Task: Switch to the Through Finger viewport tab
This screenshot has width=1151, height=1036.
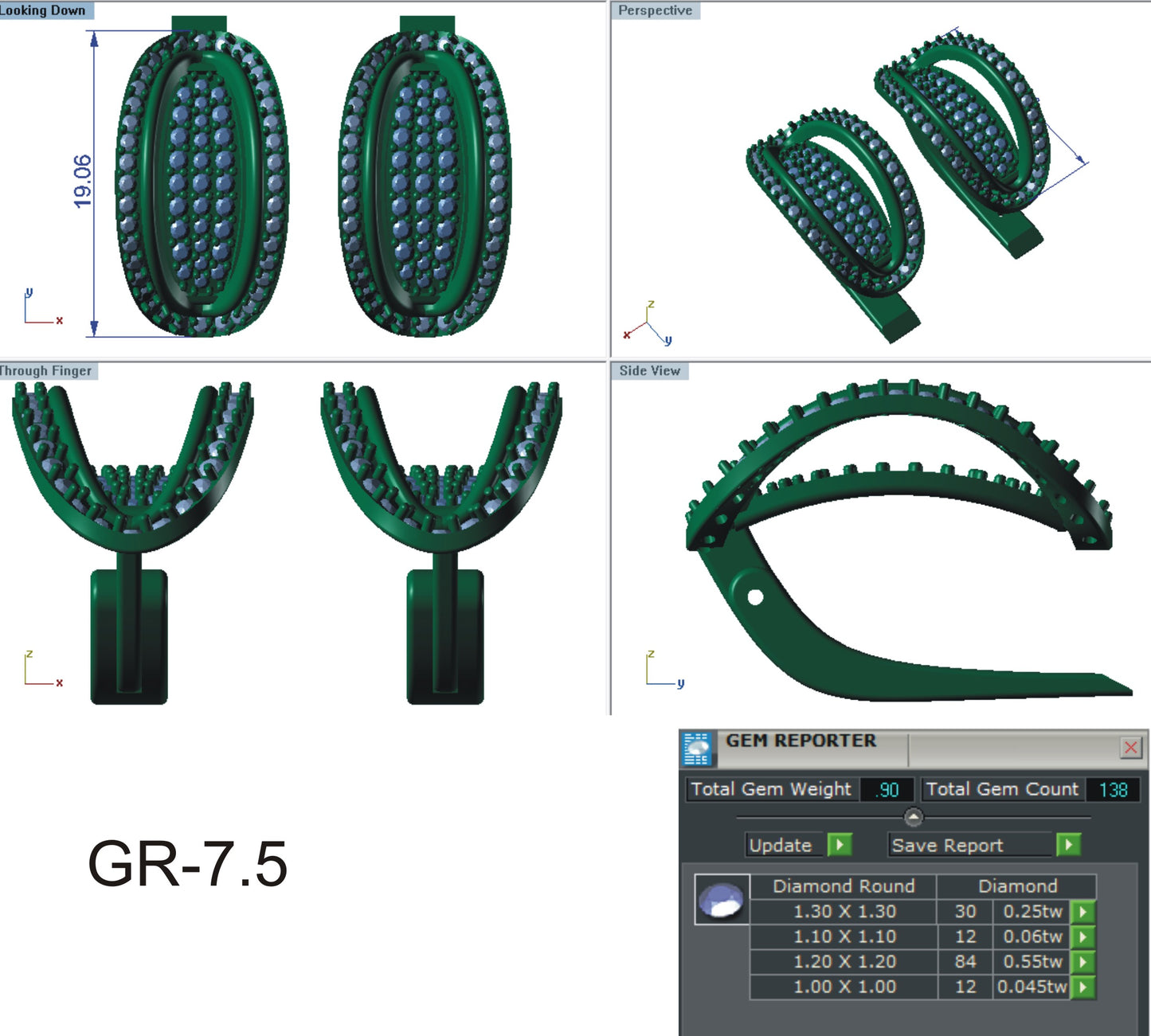Action: (45, 370)
